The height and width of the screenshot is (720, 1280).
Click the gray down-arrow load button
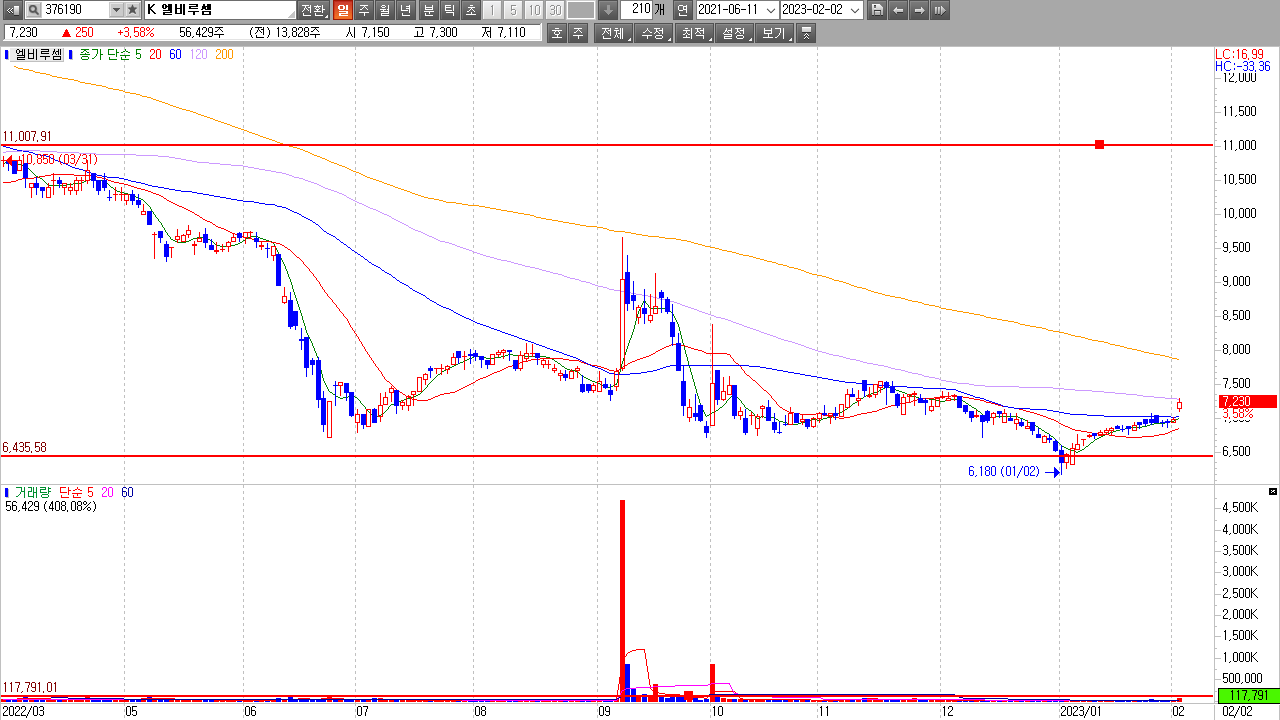(607, 10)
